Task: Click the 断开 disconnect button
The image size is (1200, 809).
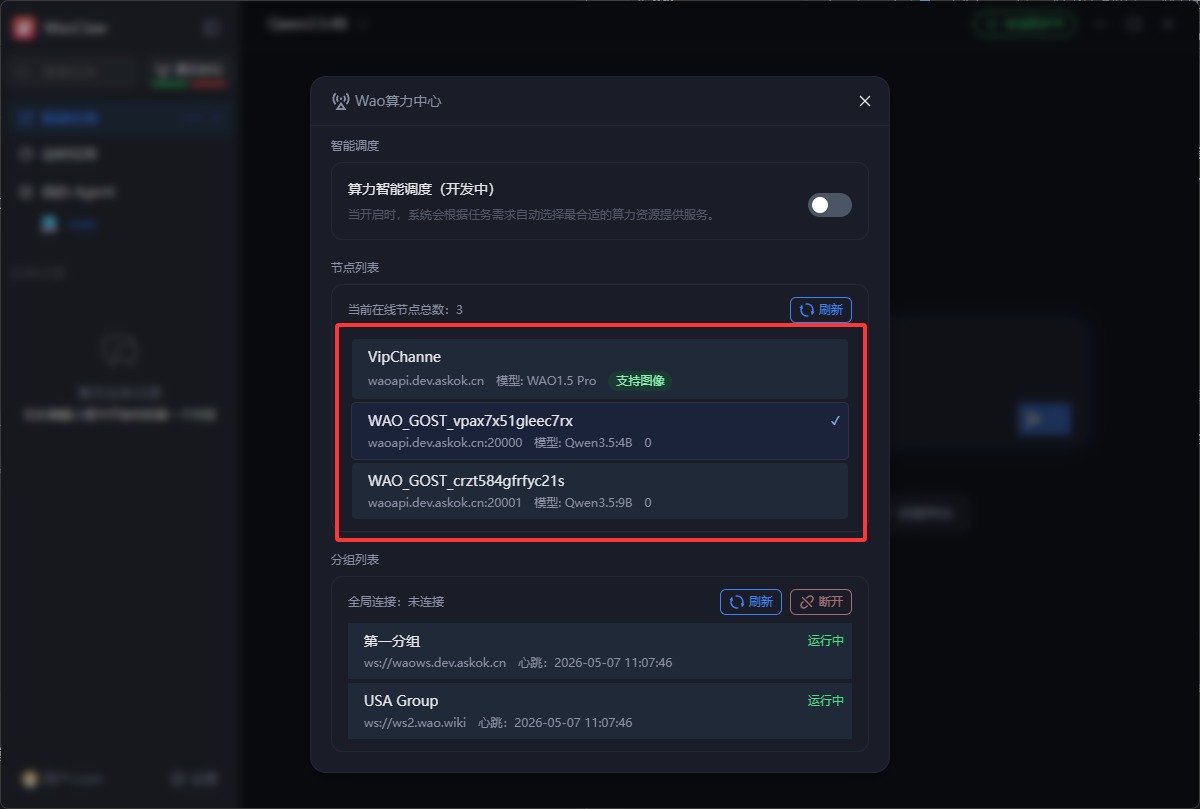Action: pyautogui.click(x=821, y=602)
